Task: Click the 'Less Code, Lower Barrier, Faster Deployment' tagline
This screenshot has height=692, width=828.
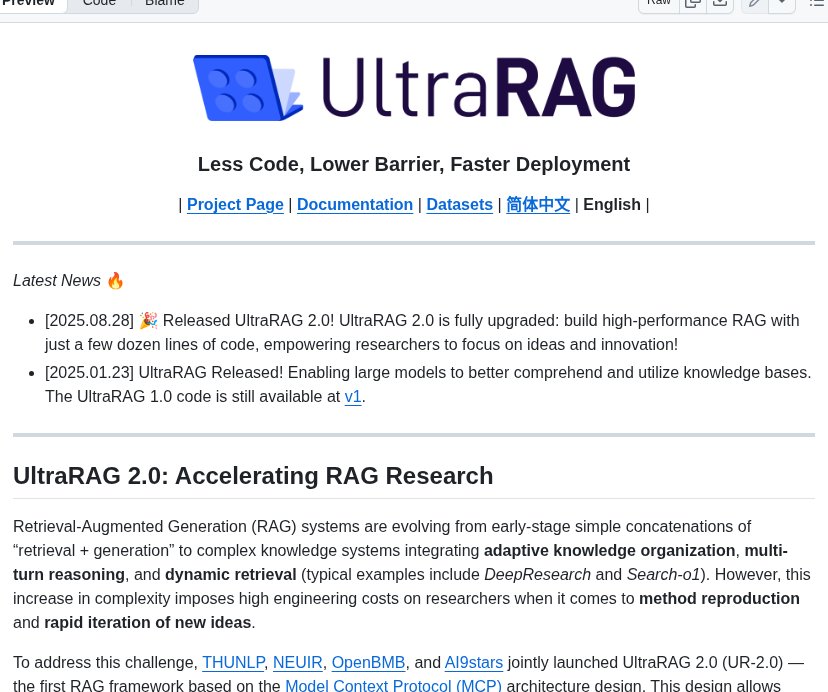Action: pos(414,164)
